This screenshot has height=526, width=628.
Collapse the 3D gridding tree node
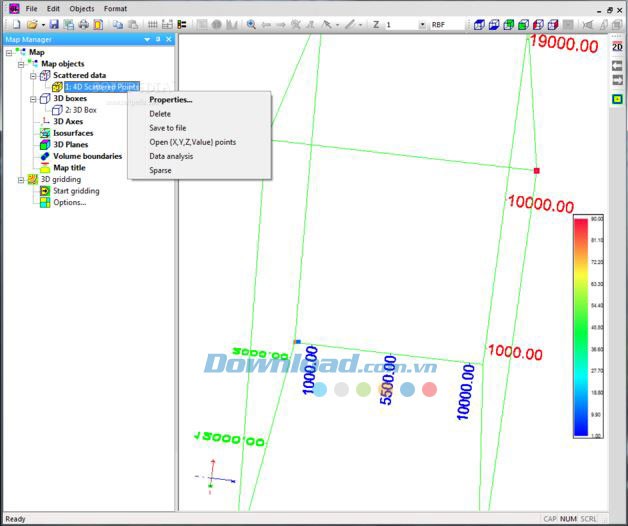[x=21, y=180]
